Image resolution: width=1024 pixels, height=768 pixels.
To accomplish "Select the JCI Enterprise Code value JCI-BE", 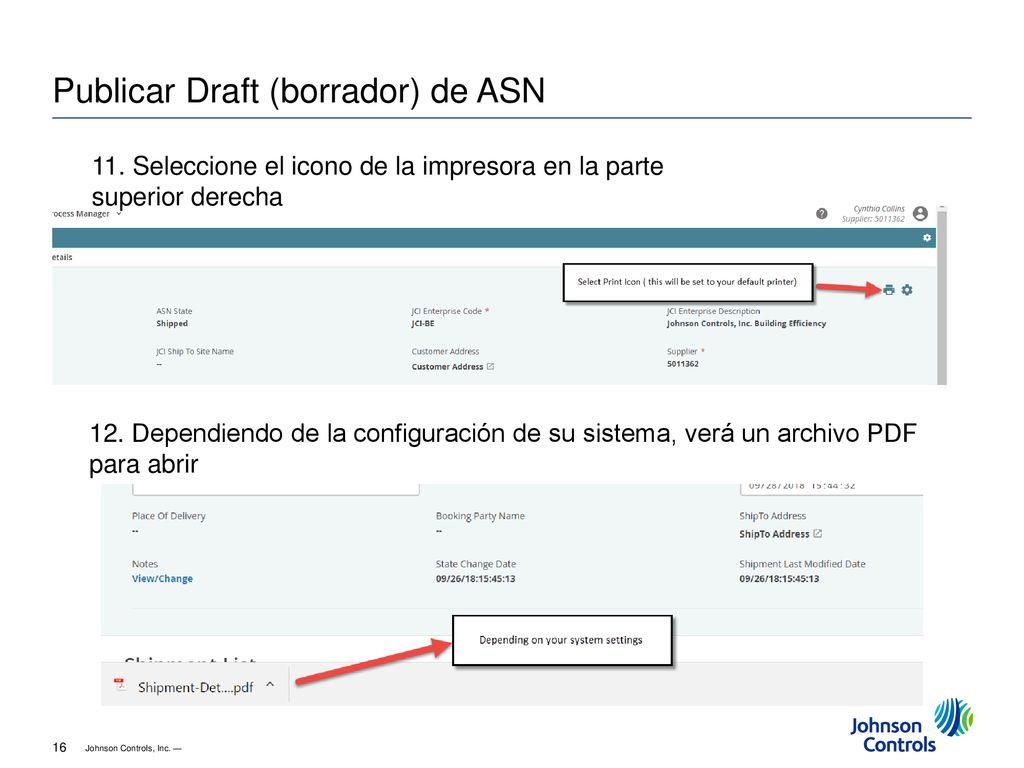I will [x=423, y=323].
